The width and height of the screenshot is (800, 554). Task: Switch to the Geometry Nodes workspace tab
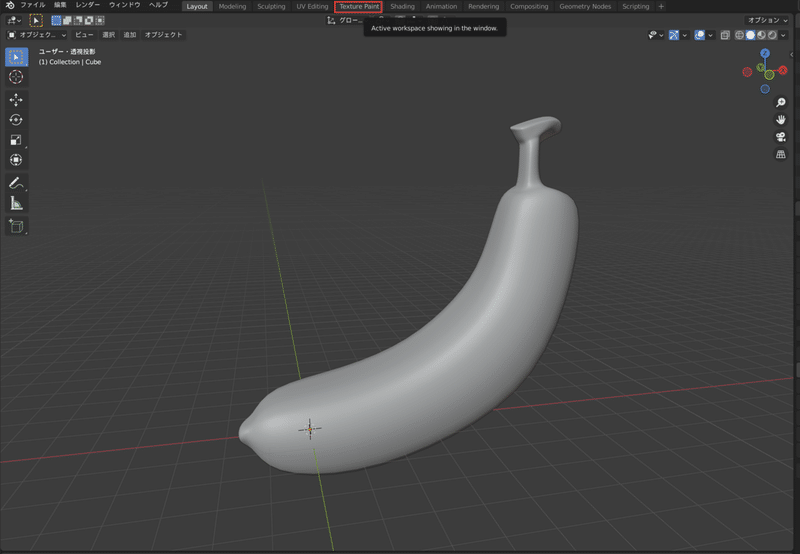point(585,7)
